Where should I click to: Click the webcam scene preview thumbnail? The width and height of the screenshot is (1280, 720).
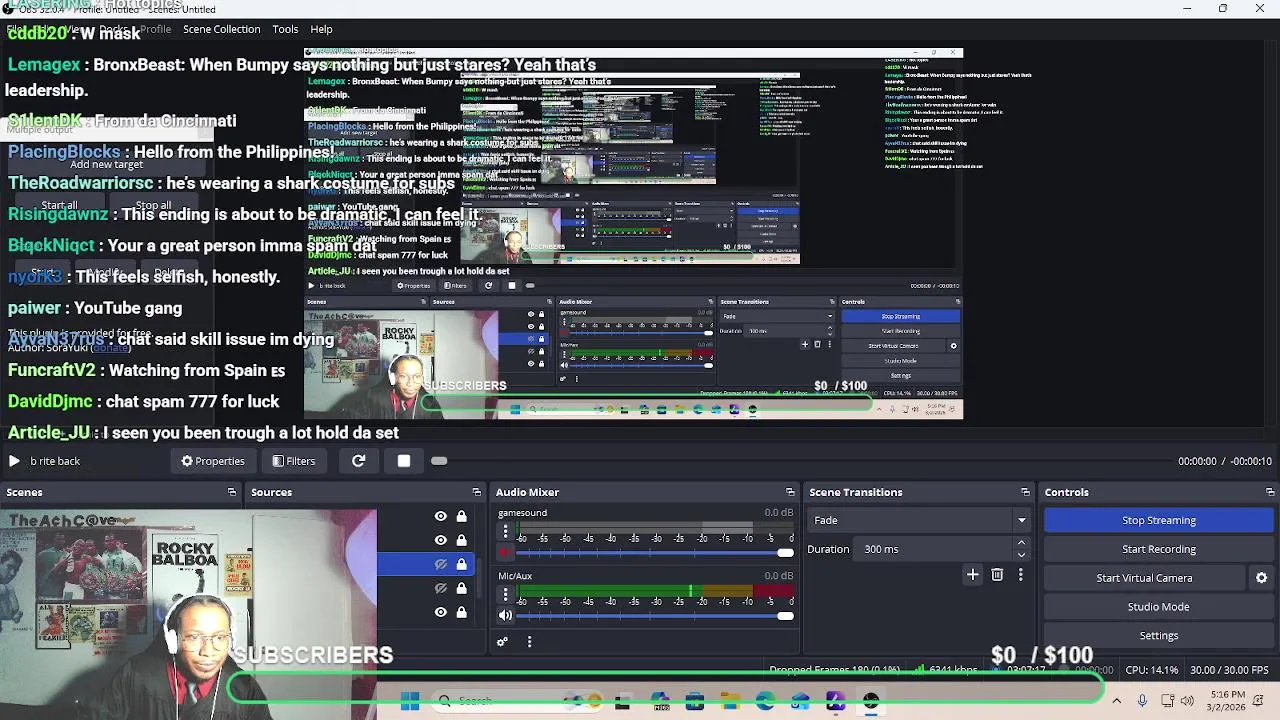pos(188,614)
